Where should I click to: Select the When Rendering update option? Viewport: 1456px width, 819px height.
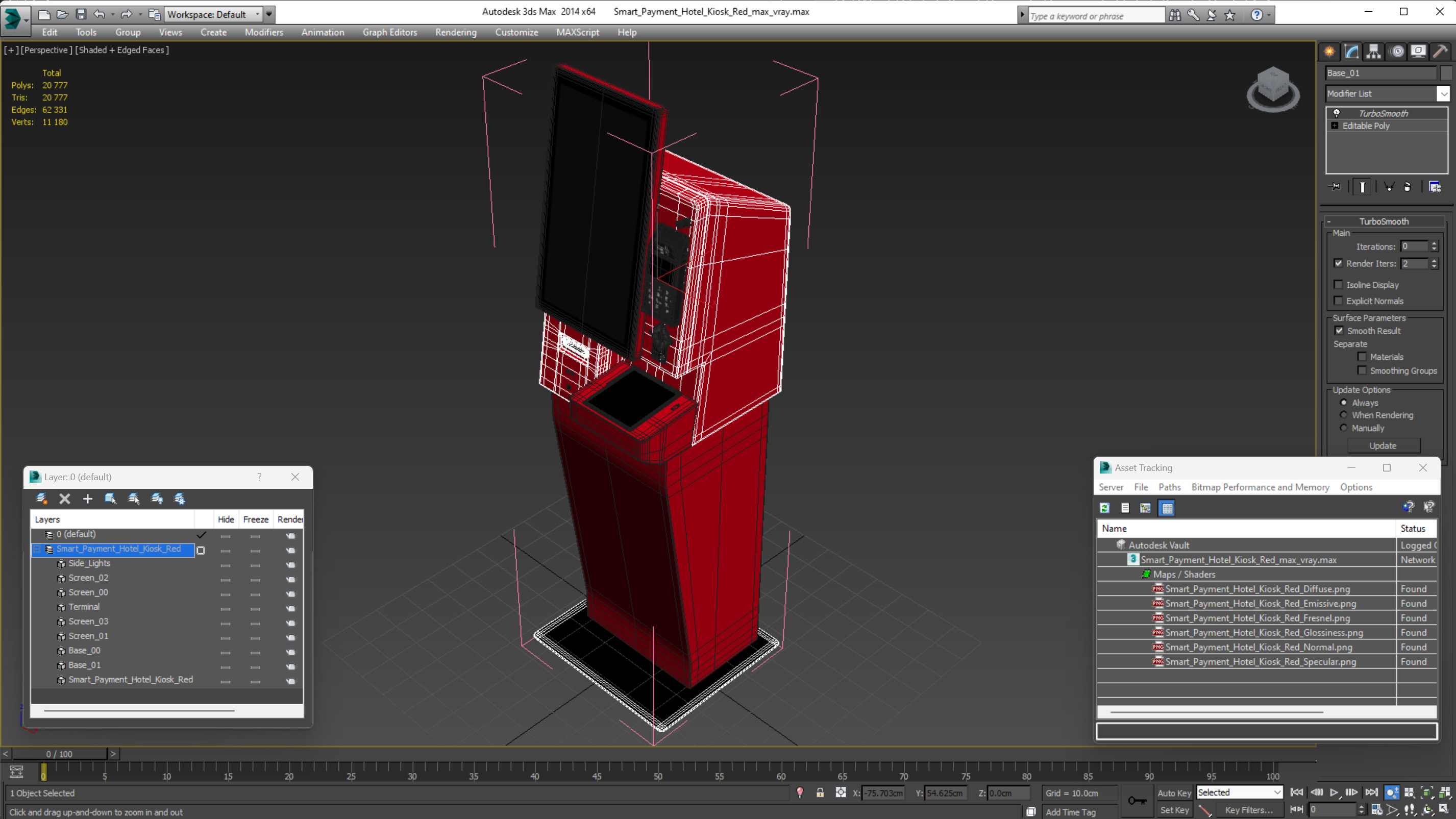click(x=1344, y=415)
